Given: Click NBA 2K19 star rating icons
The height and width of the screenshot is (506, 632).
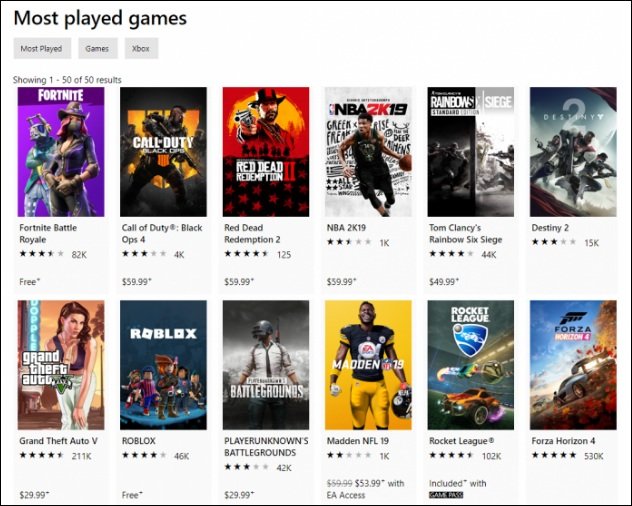Looking at the screenshot, I should click(x=349, y=242).
